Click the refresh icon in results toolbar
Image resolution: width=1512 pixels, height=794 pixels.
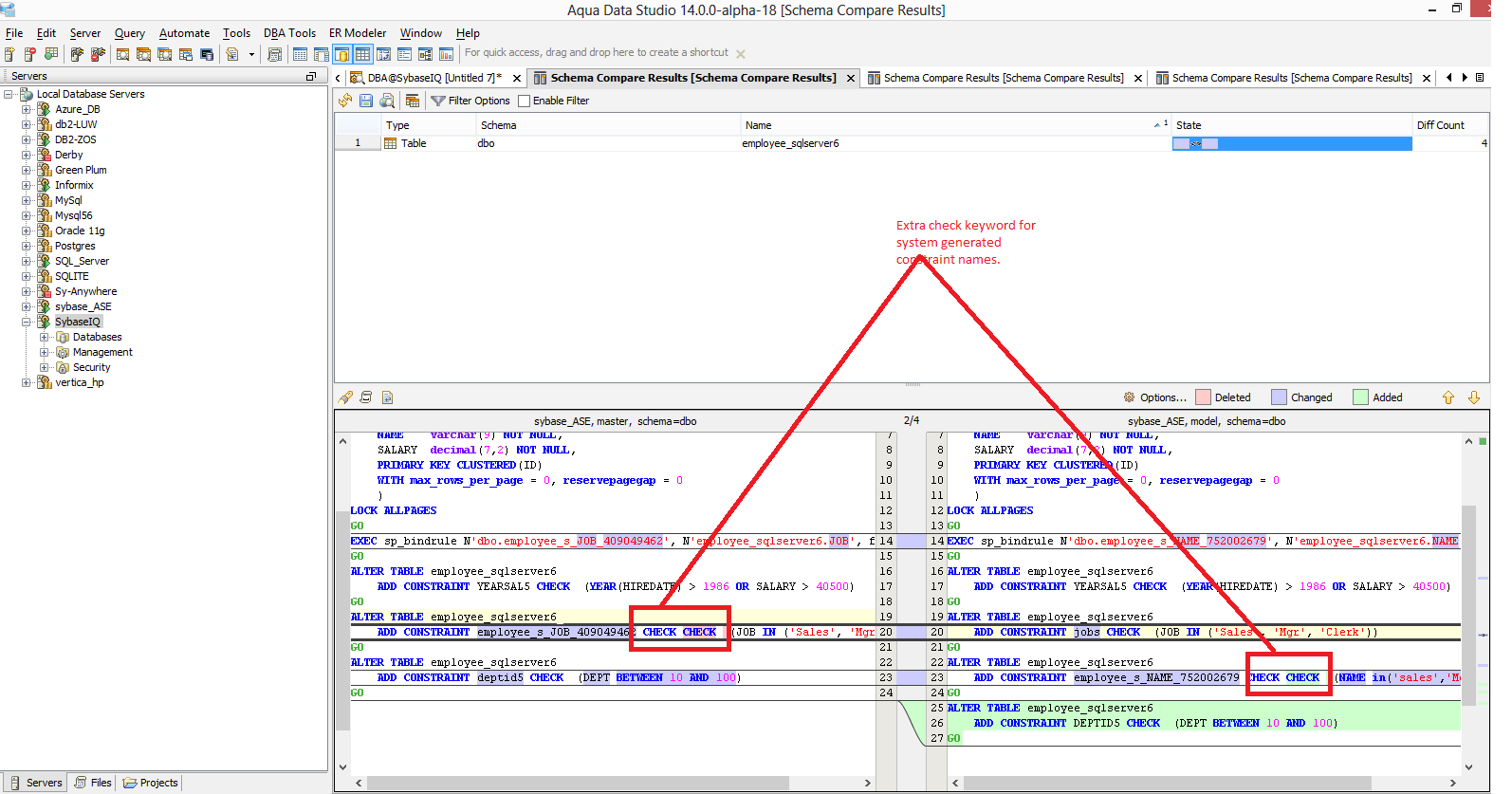click(345, 101)
